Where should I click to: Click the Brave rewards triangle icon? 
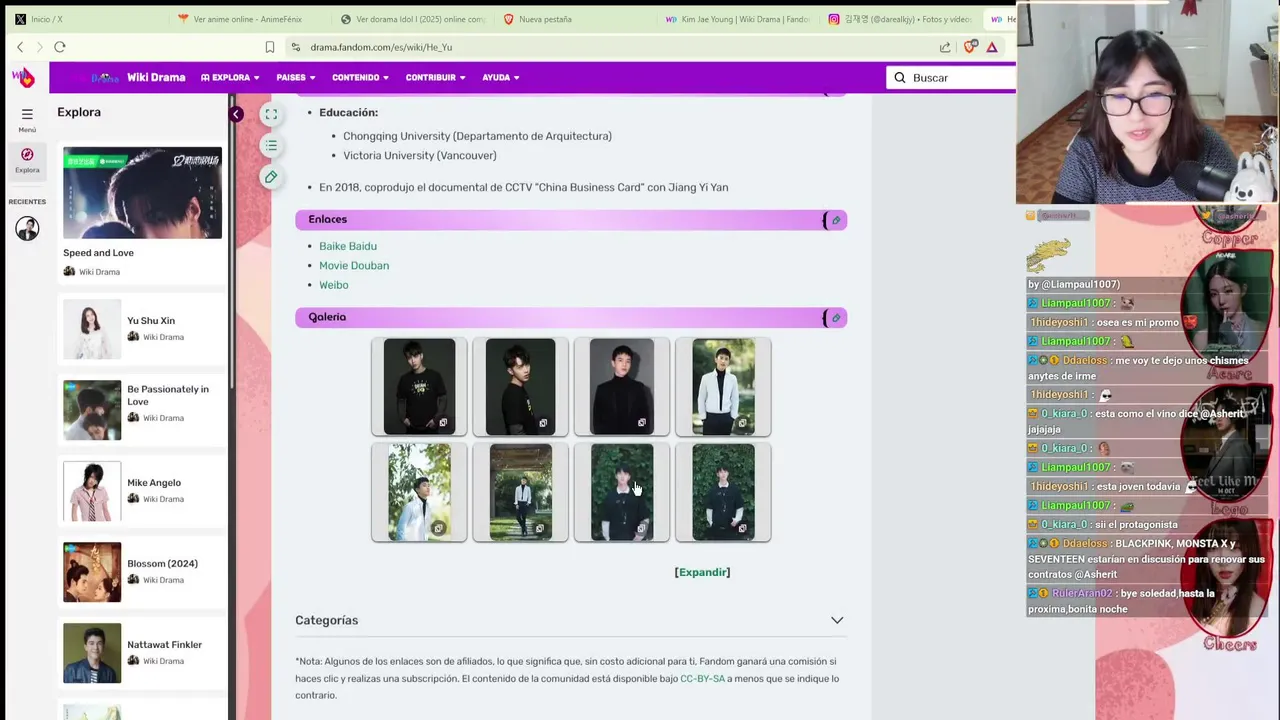(x=992, y=47)
